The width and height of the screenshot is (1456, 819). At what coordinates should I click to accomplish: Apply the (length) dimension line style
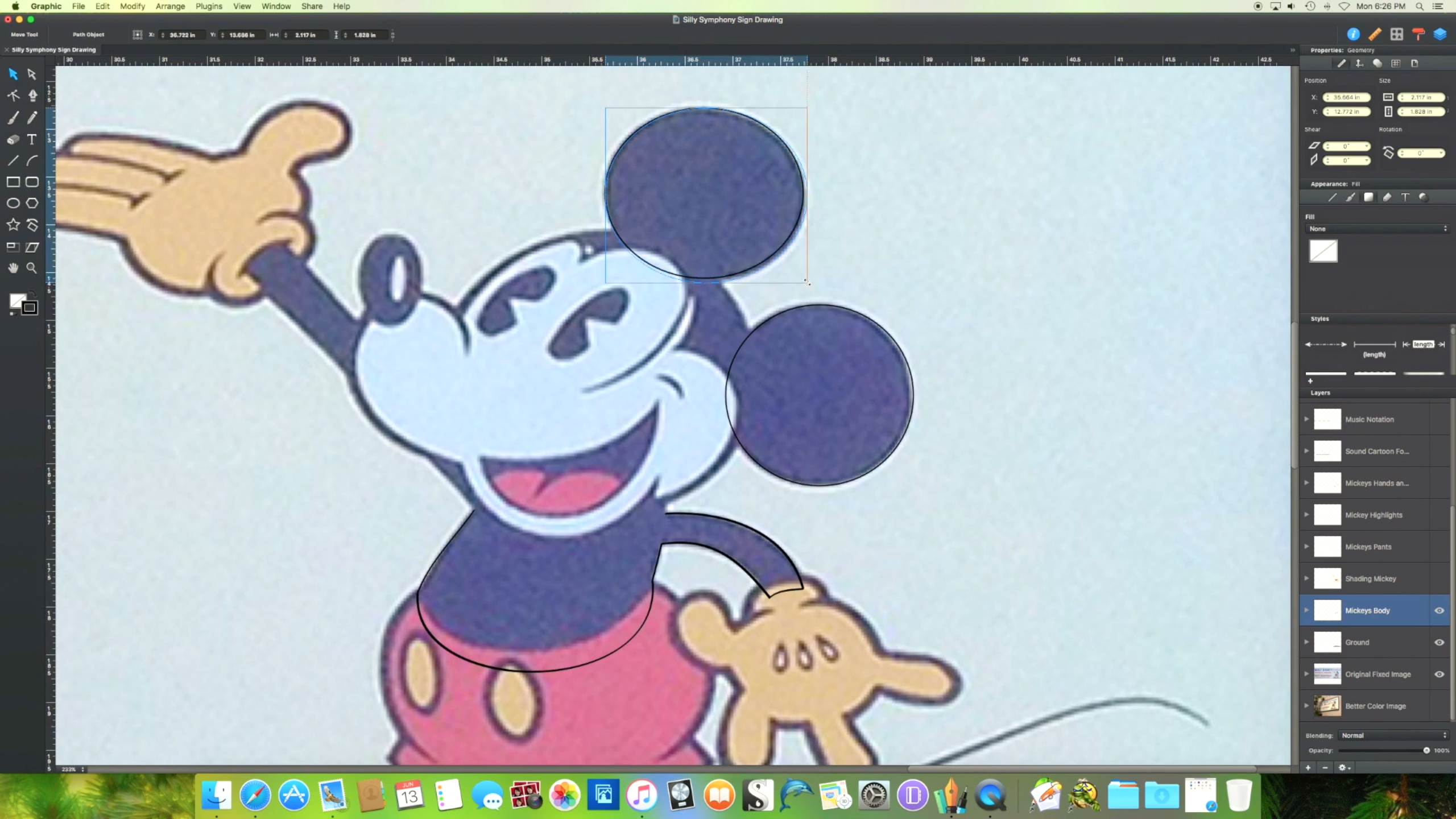point(1374,349)
